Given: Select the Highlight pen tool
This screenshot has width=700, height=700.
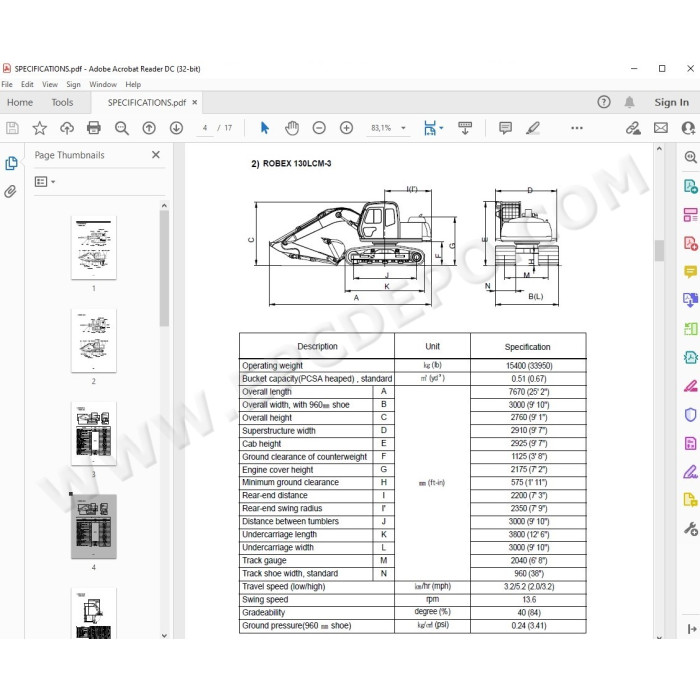Looking at the screenshot, I should click(533, 128).
